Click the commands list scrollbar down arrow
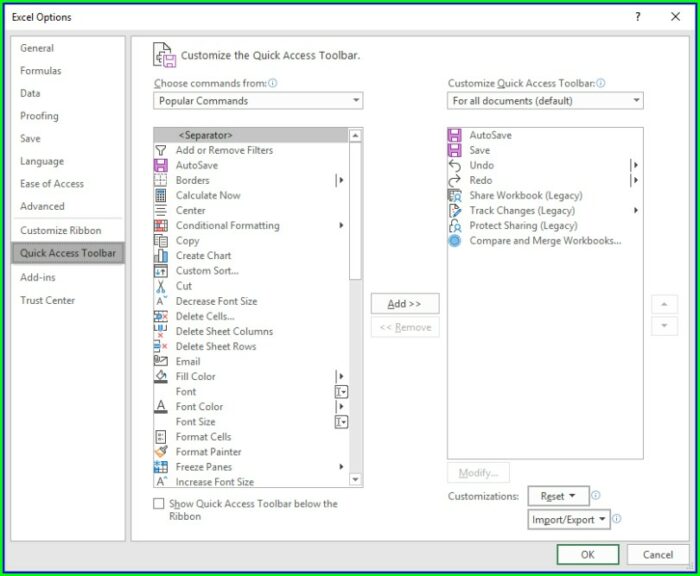This screenshot has width=700, height=576. pos(355,480)
